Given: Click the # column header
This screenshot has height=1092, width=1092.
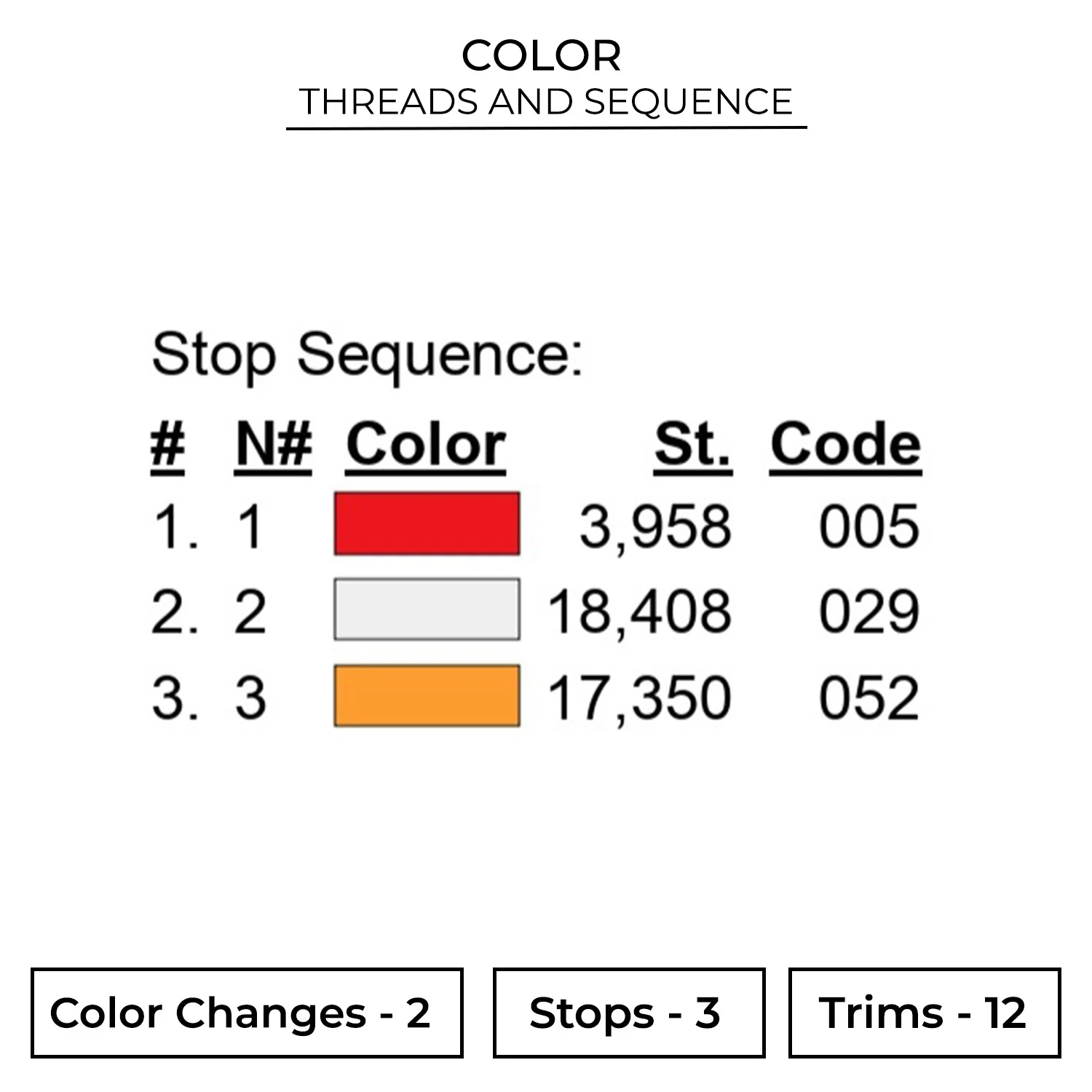Looking at the screenshot, I should click(x=167, y=445).
